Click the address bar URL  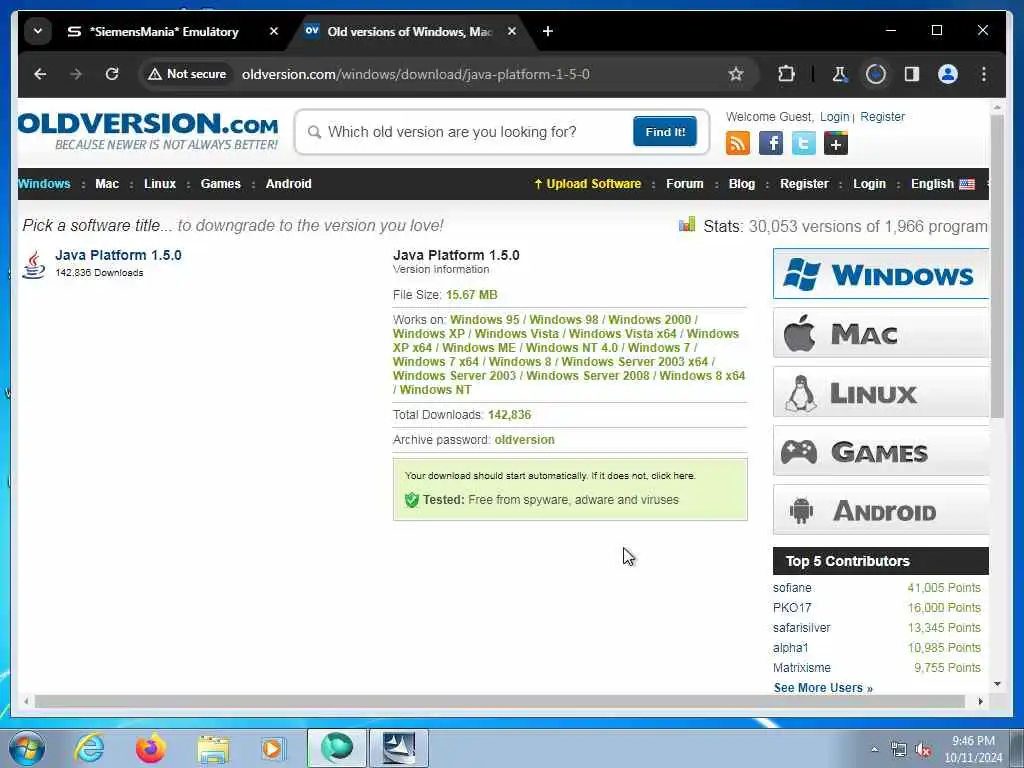(415, 74)
